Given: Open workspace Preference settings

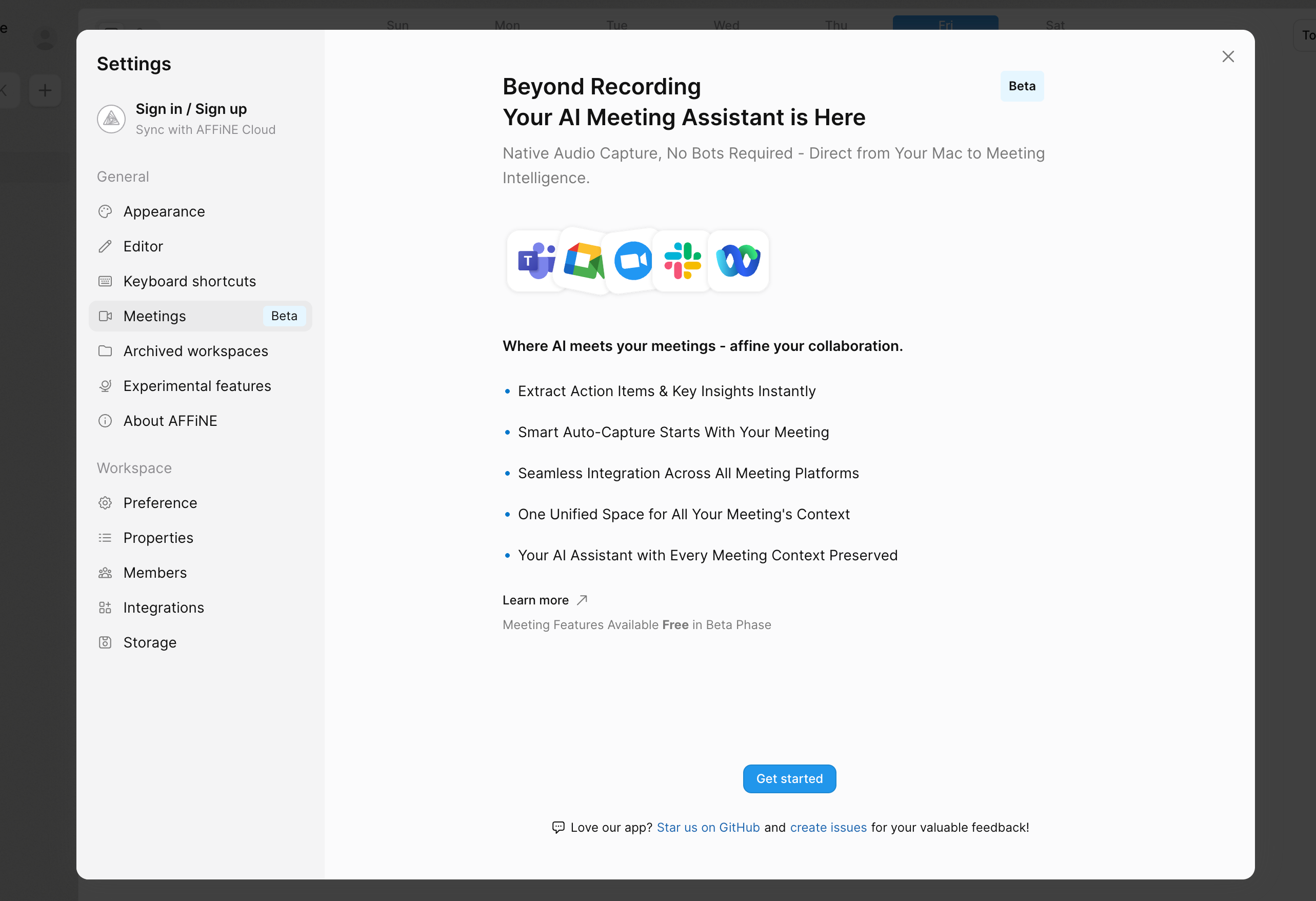Looking at the screenshot, I should coord(160,503).
